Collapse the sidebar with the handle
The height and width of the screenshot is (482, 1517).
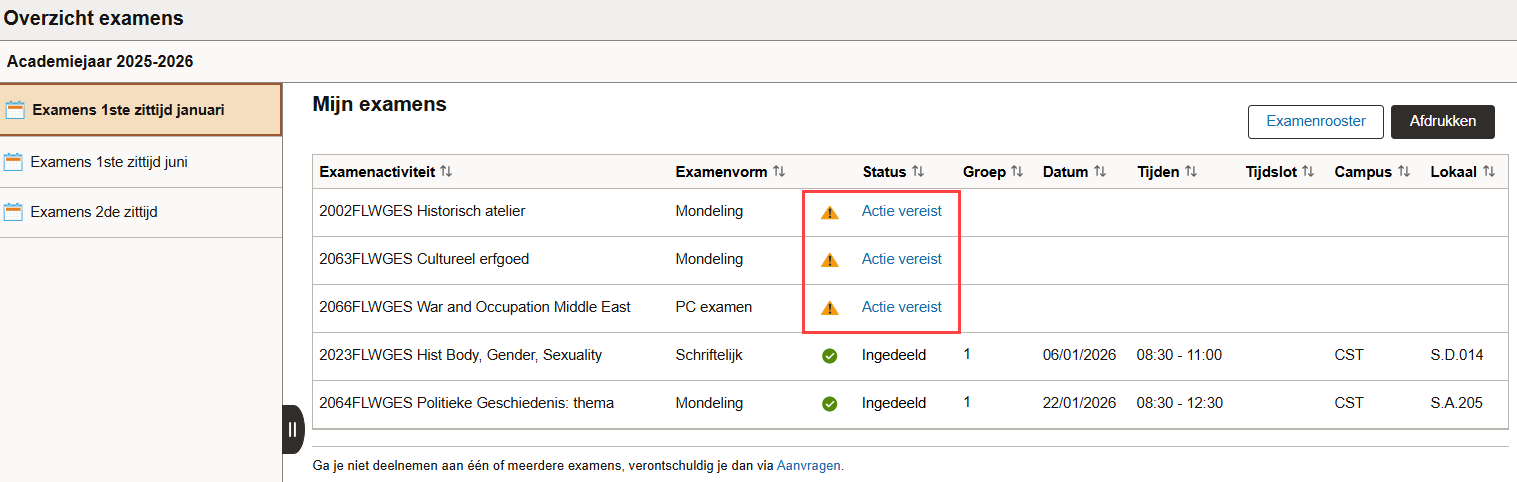click(x=293, y=429)
